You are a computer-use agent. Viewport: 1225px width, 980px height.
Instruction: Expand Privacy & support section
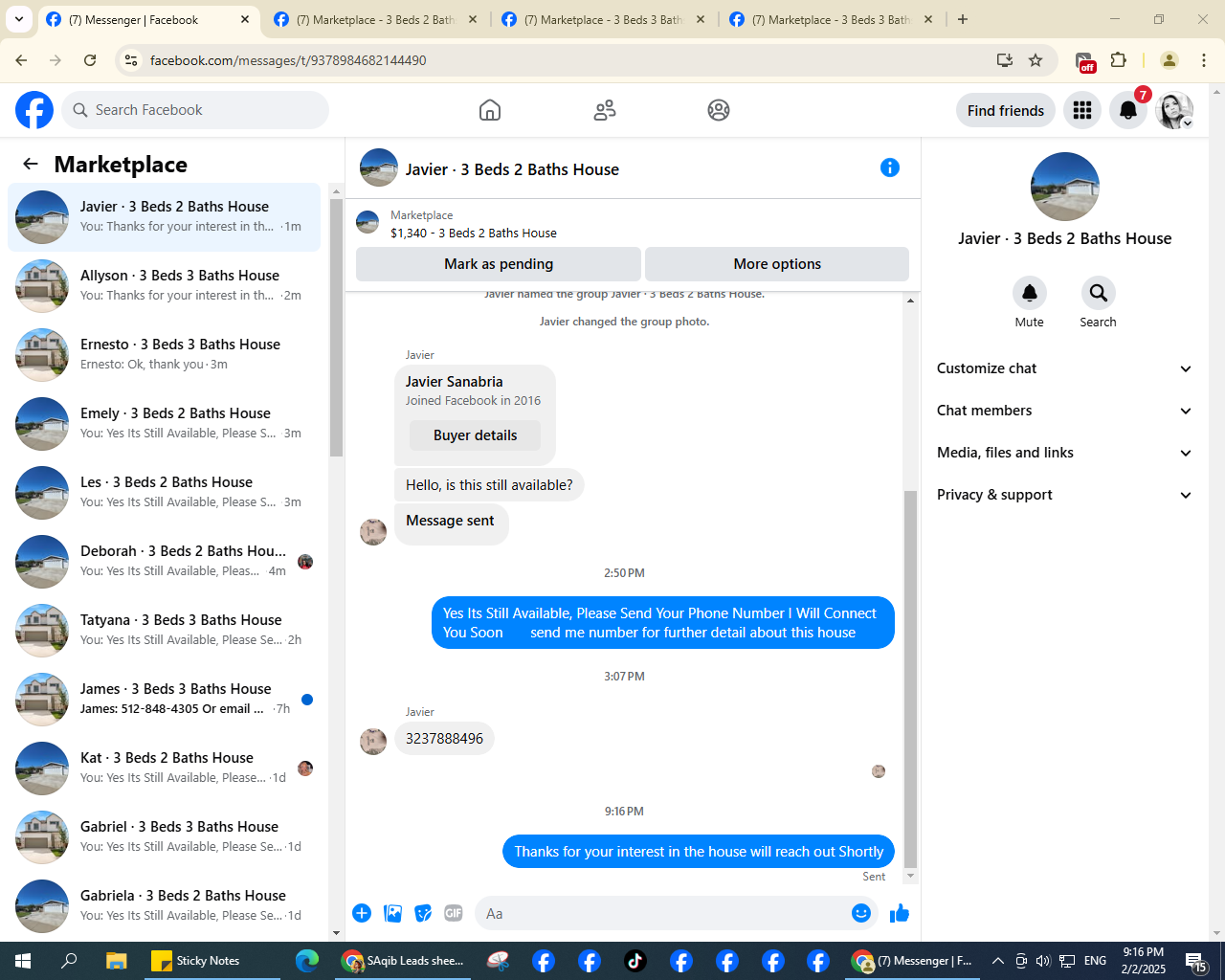click(x=1064, y=495)
